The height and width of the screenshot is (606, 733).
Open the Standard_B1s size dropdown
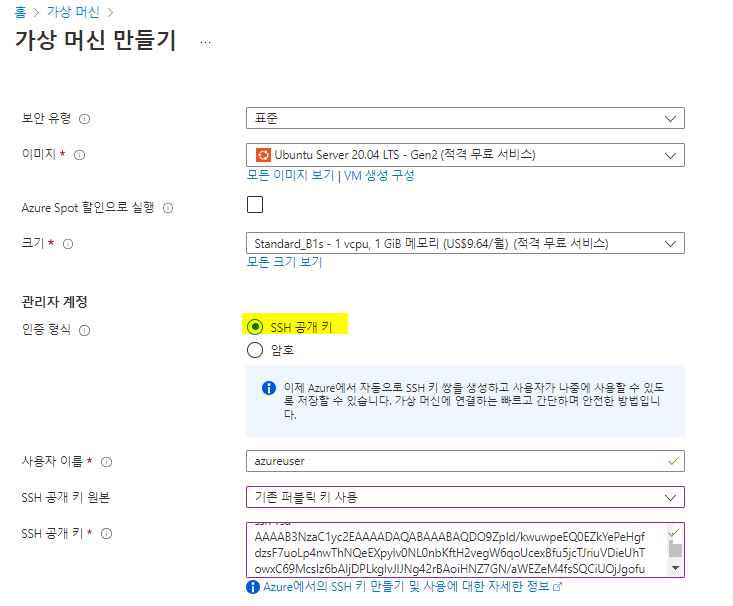(465, 243)
